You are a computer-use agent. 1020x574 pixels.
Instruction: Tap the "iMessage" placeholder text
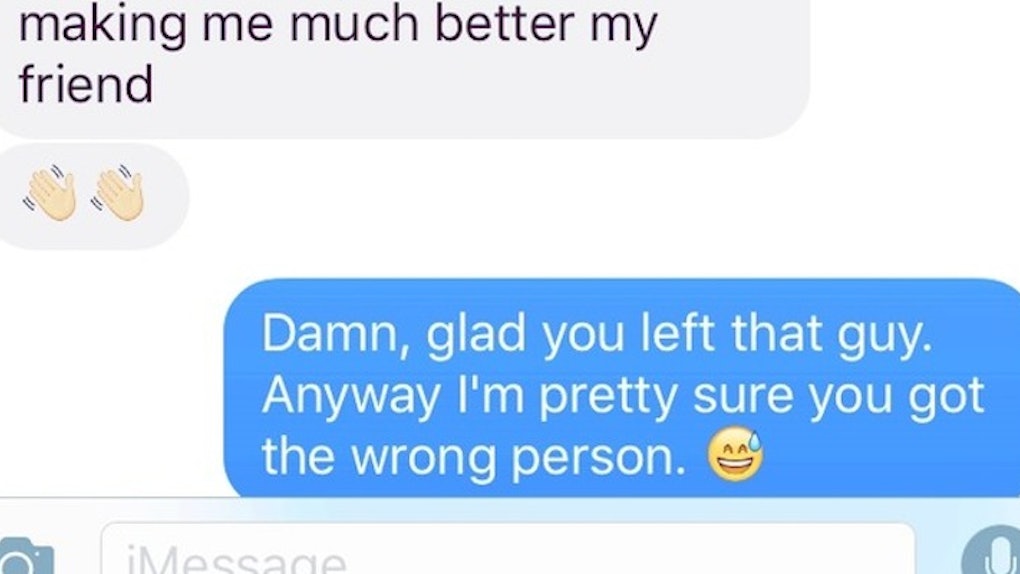point(237,560)
